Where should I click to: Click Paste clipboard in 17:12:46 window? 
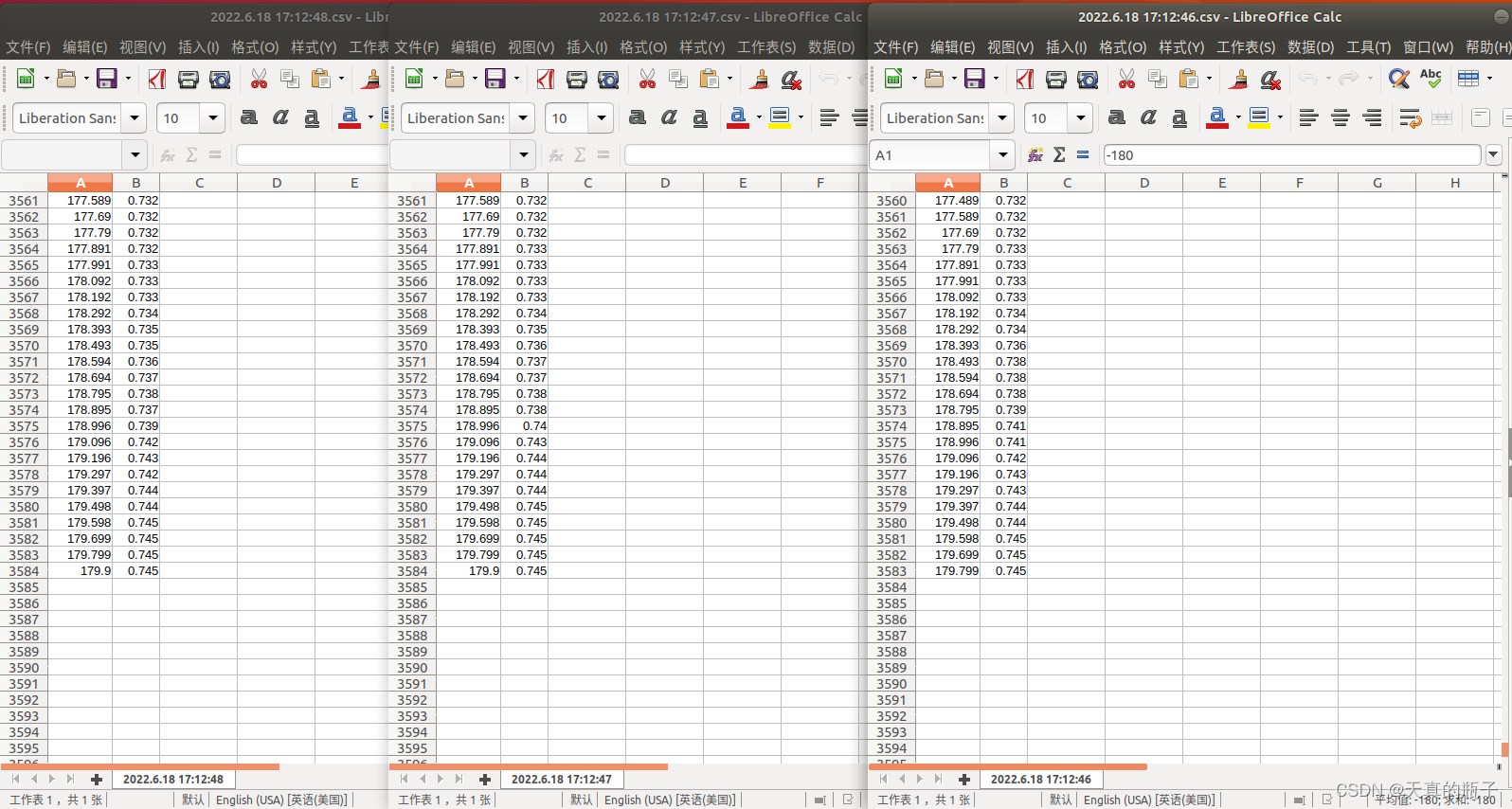click(x=1189, y=79)
